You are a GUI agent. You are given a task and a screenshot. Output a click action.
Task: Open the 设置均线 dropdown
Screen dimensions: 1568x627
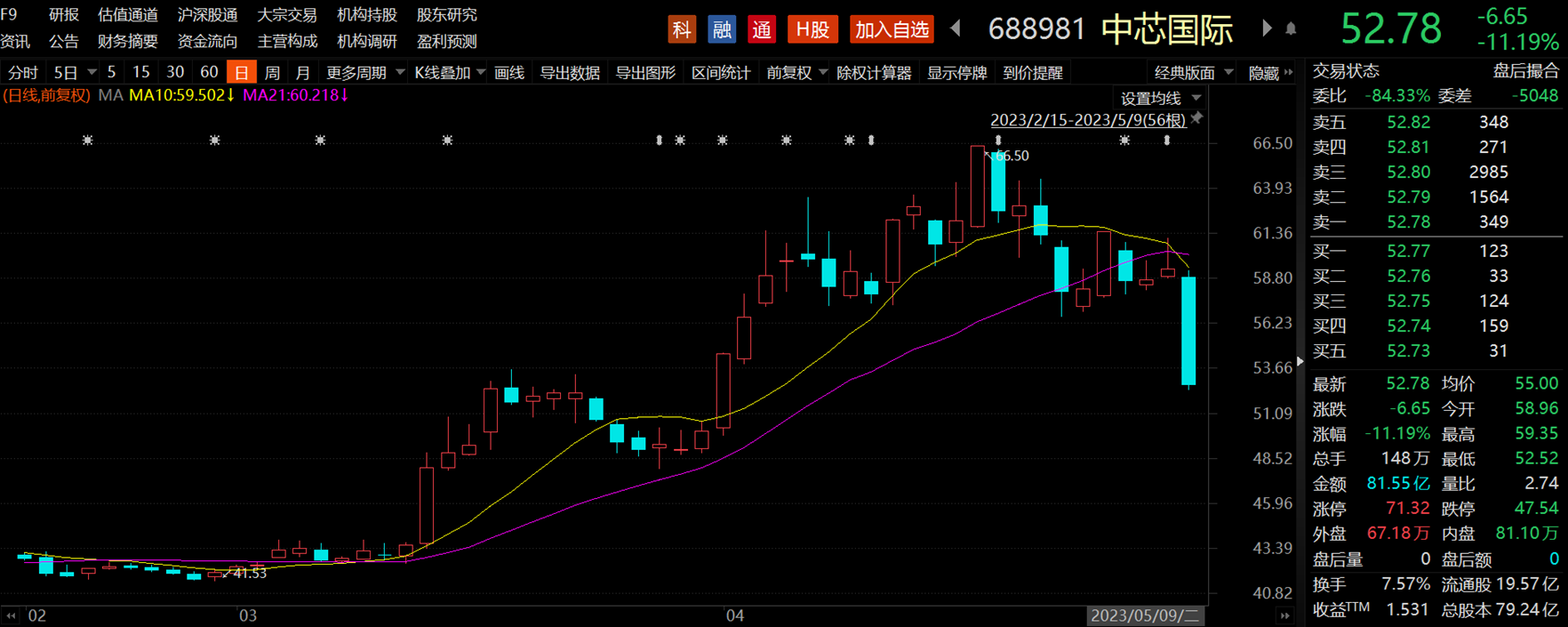(1160, 98)
